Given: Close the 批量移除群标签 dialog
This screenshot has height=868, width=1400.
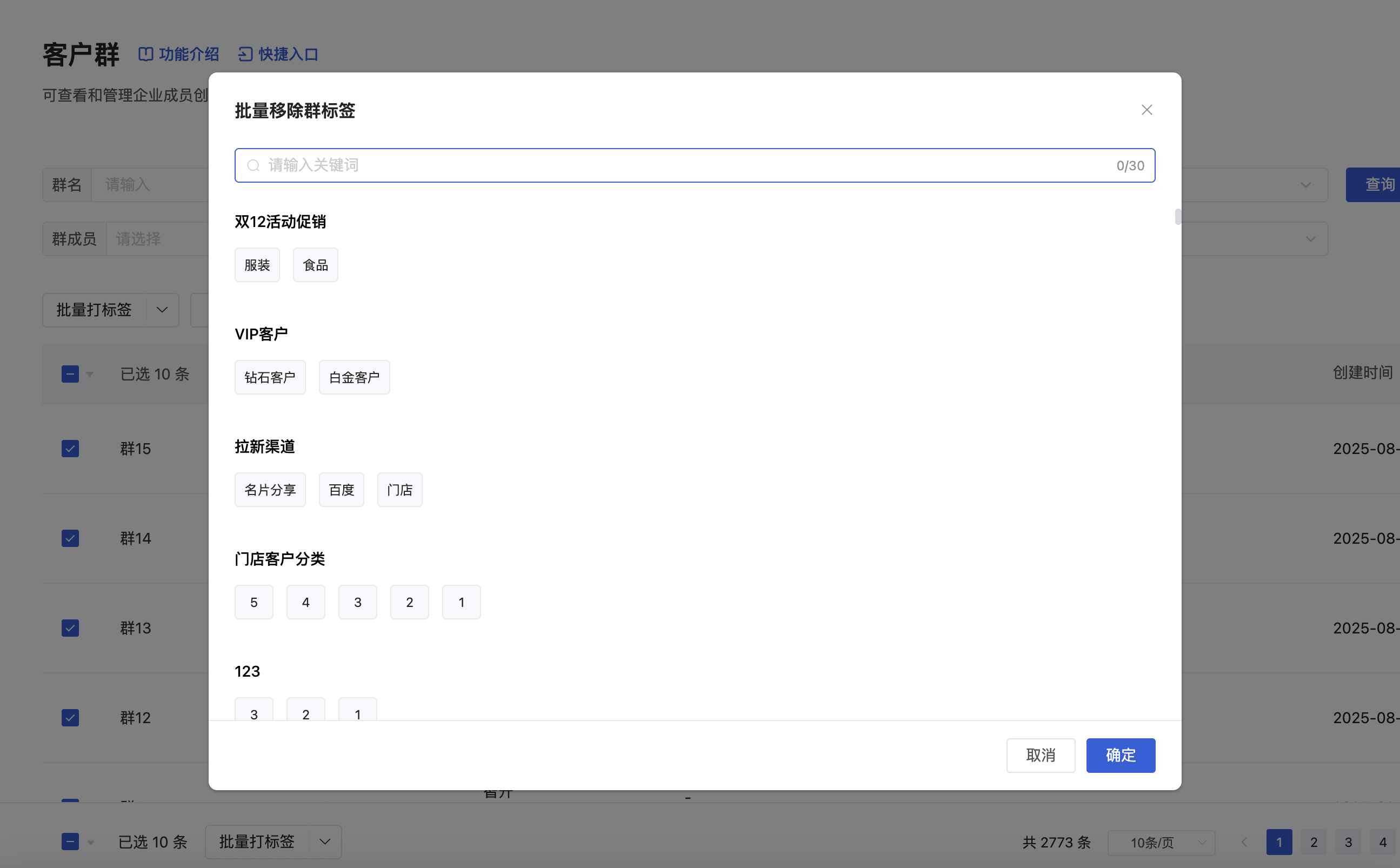Looking at the screenshot, I should (1146, 110).
